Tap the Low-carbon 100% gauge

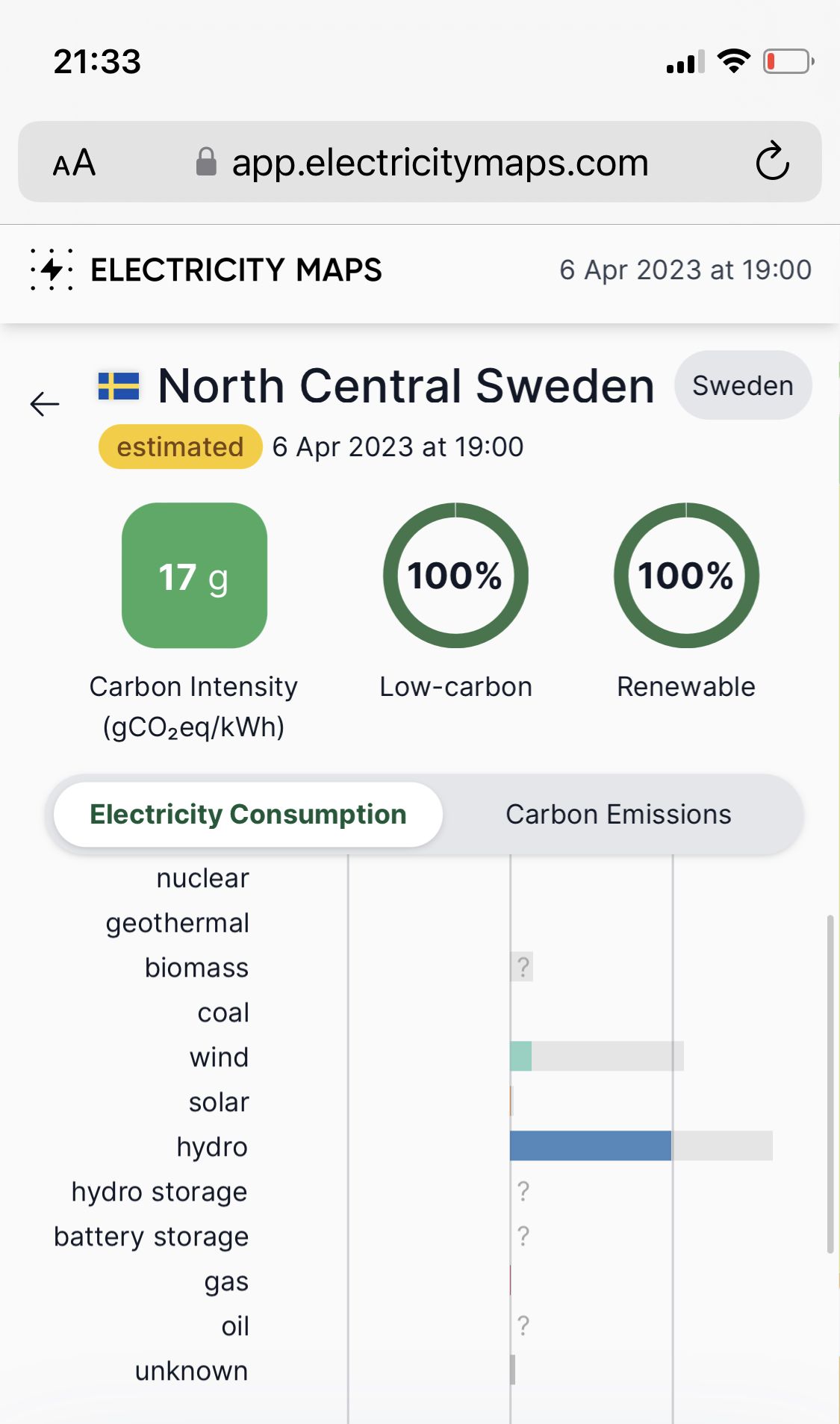tap(455, 575)
